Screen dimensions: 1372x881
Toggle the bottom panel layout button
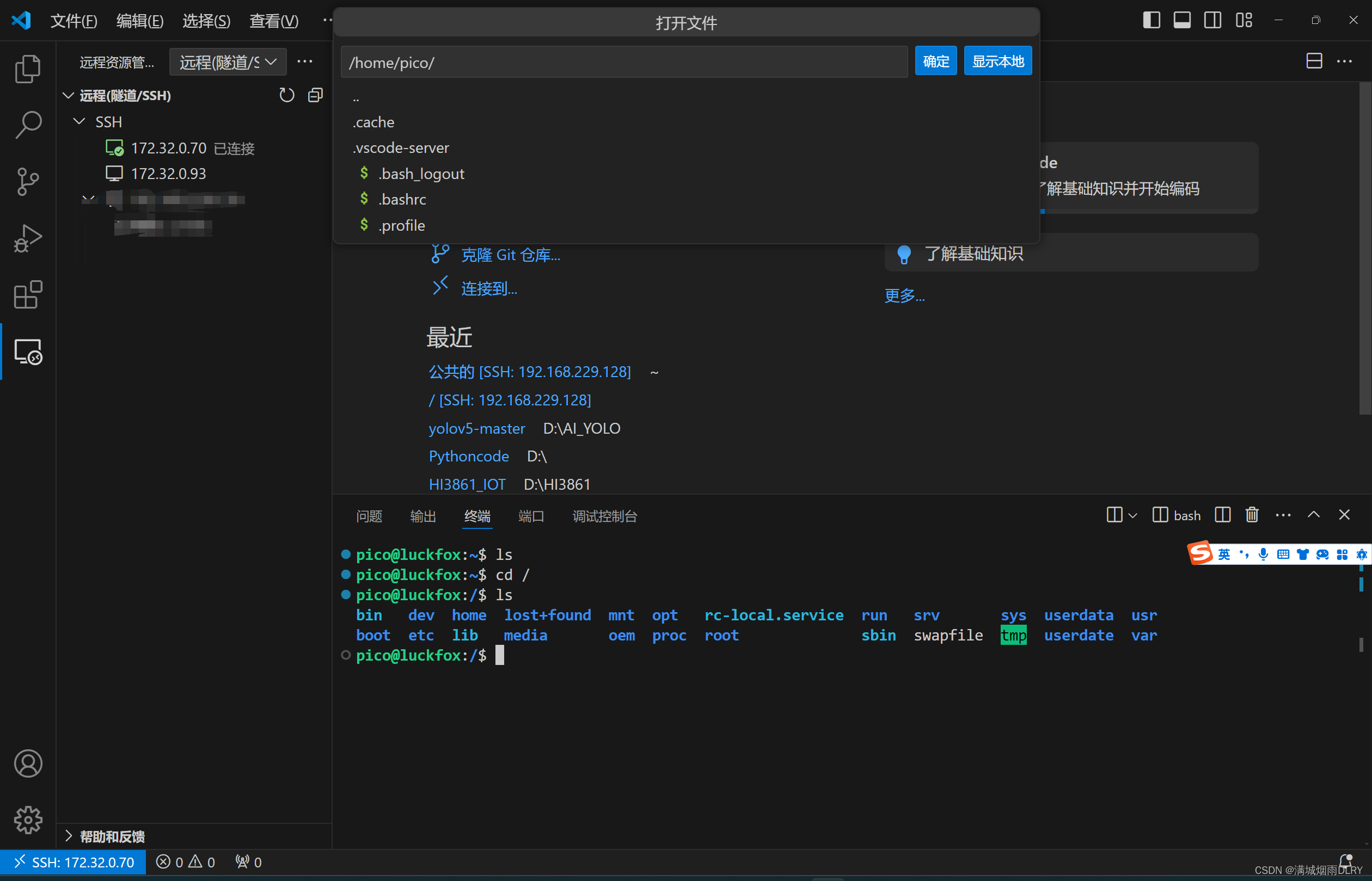point(1181,20)
